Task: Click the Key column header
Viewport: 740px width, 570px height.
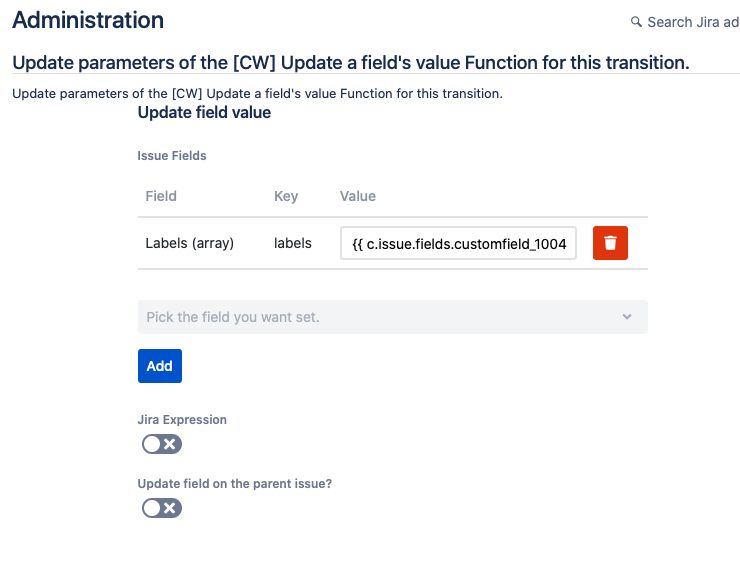Action: [x=286, y=196]
